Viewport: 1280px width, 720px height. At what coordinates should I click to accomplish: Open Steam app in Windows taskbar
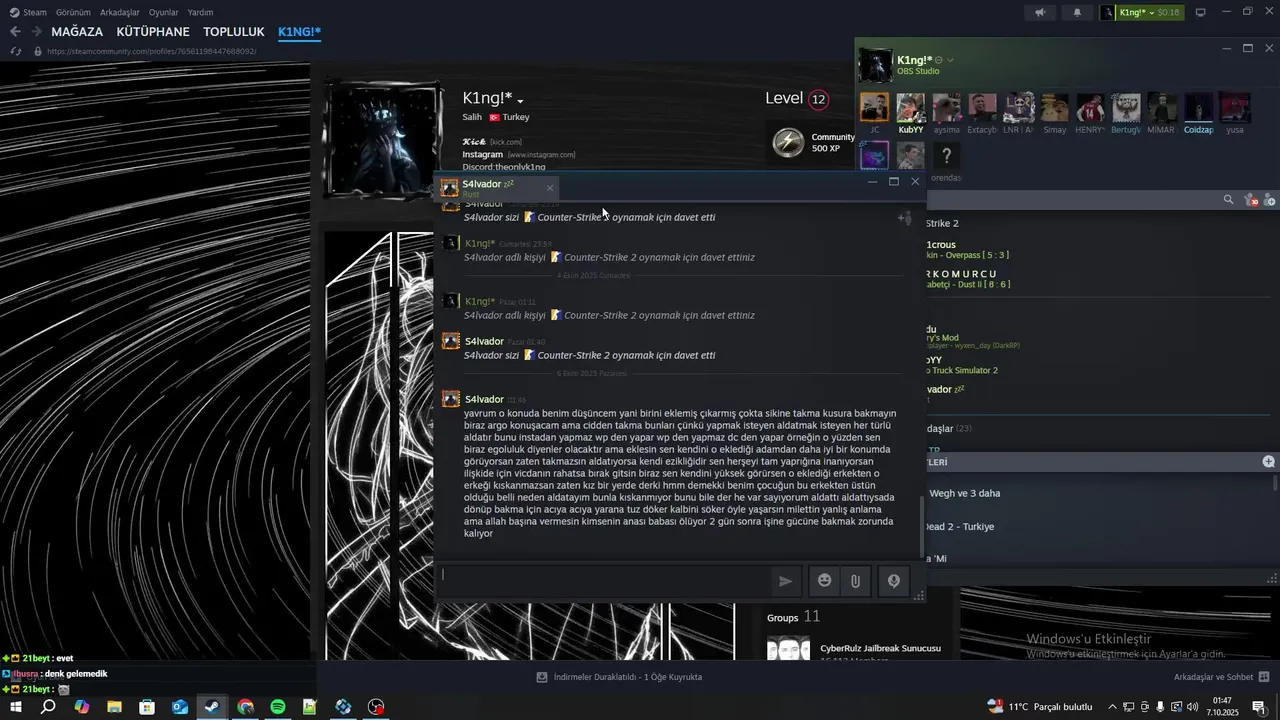tap(212, 707)
